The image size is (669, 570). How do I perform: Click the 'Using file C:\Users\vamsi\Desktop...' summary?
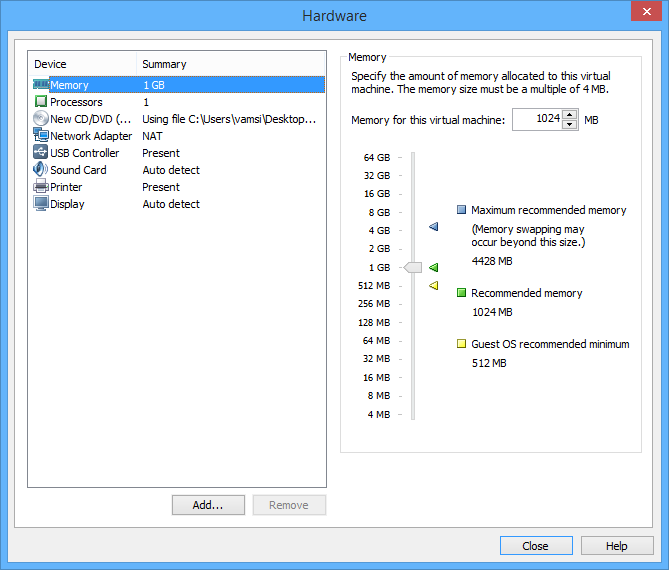tap(229, 119)
